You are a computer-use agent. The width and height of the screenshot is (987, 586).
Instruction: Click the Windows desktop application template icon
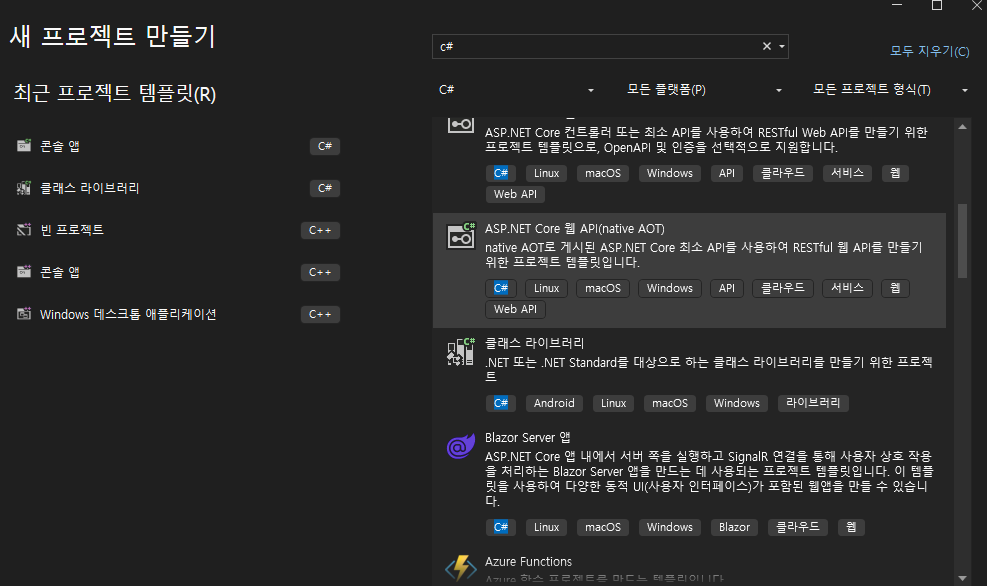(24, 313)
